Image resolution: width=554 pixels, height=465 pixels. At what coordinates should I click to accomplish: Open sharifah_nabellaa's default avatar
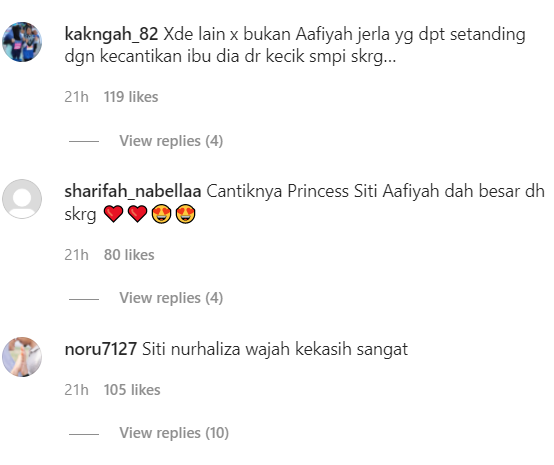(22, 199)
